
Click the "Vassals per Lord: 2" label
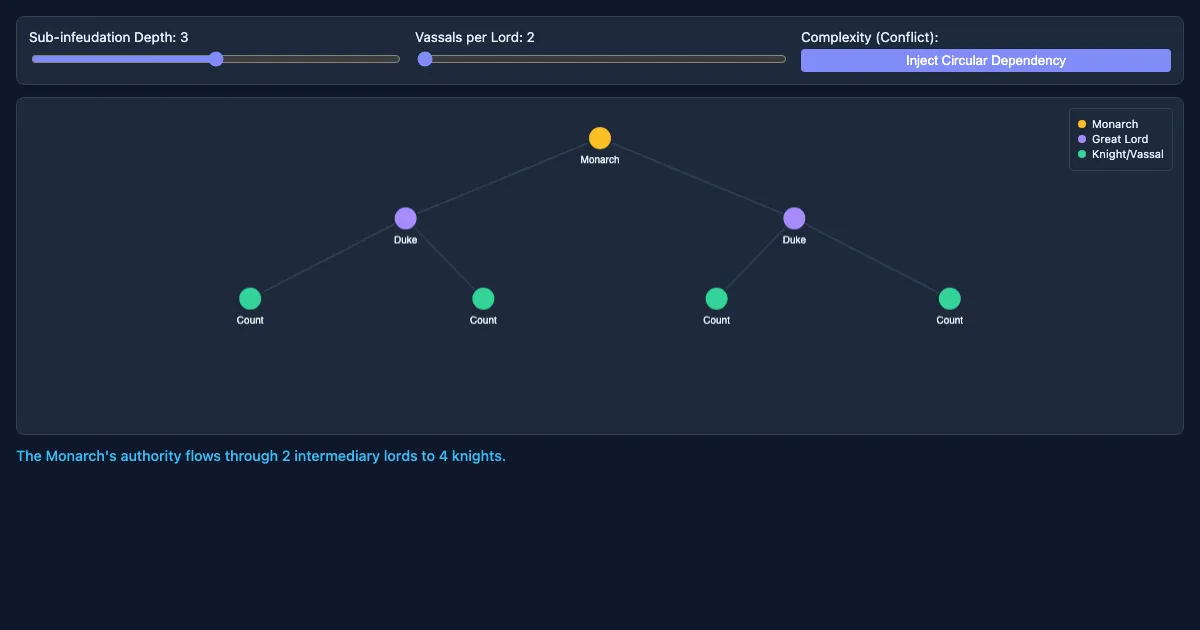[475, 37]
